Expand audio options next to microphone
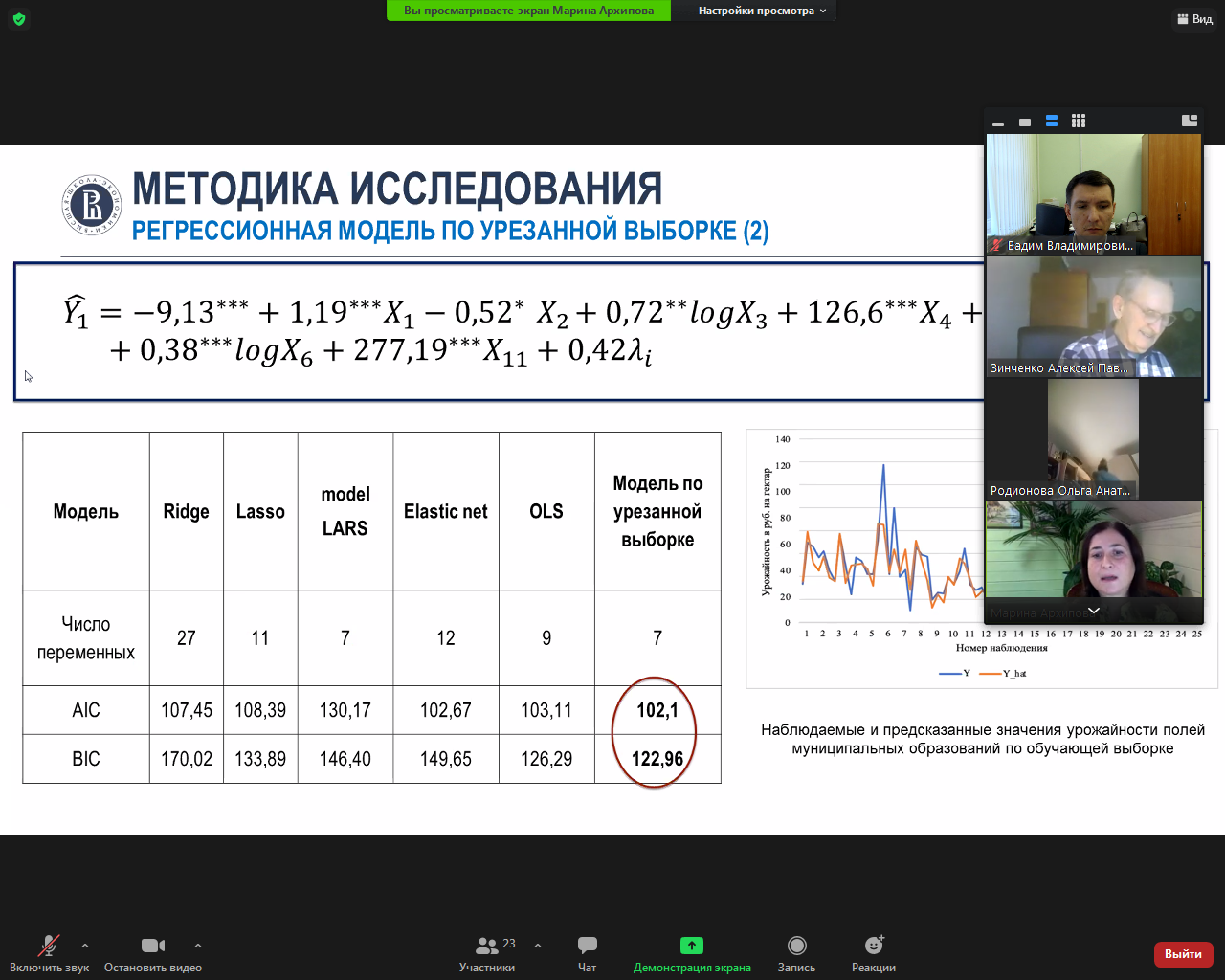 tap(85, 946)
